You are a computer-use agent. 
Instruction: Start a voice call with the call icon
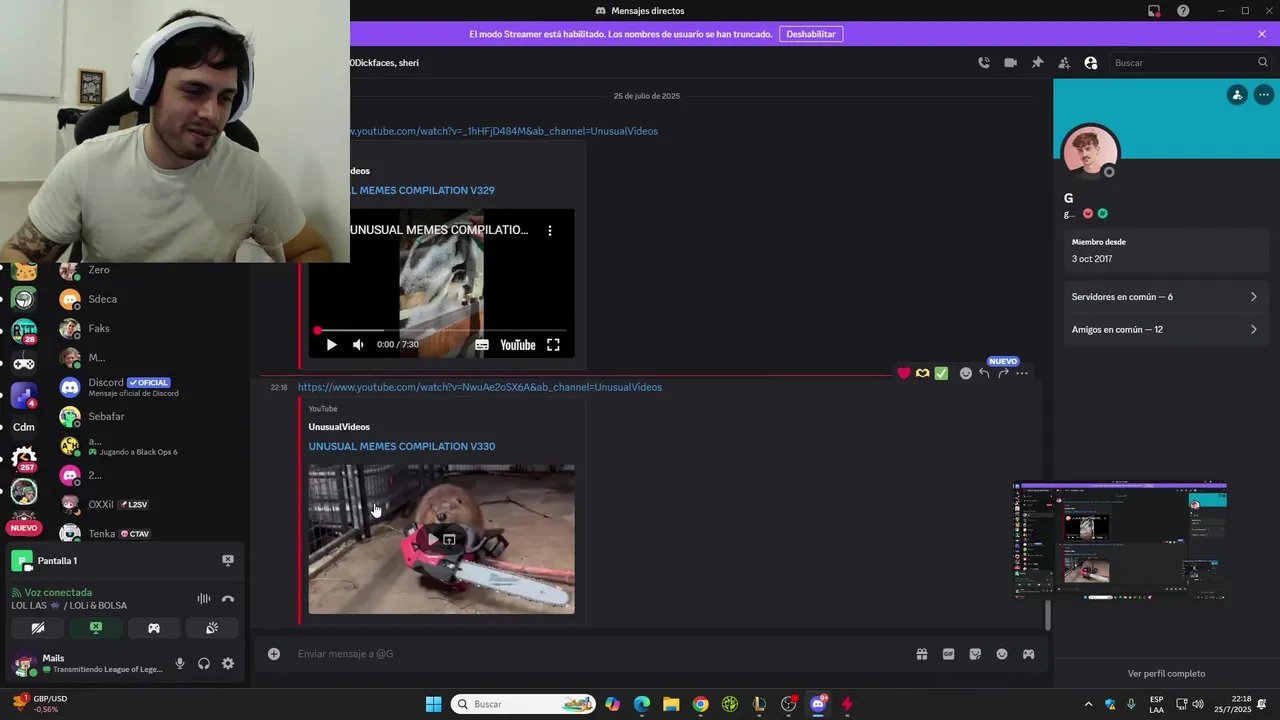click(x=984, y=63)
